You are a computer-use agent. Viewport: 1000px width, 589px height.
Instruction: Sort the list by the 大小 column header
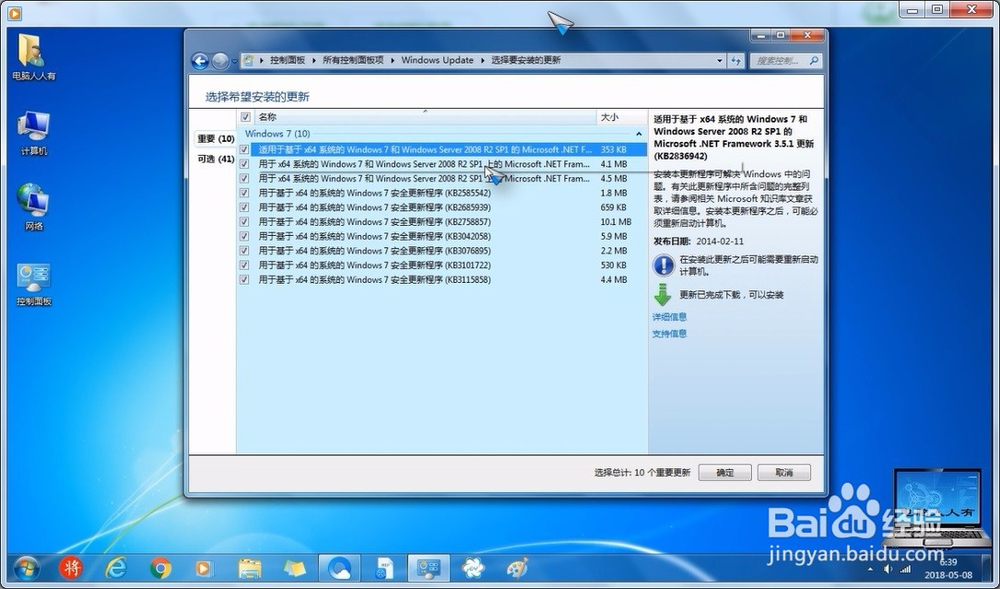pyautogui.click(x=622, y=117)
